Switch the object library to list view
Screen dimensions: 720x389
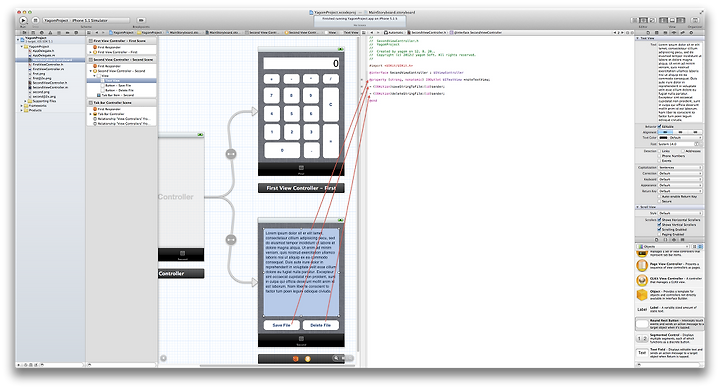point(700,247)
